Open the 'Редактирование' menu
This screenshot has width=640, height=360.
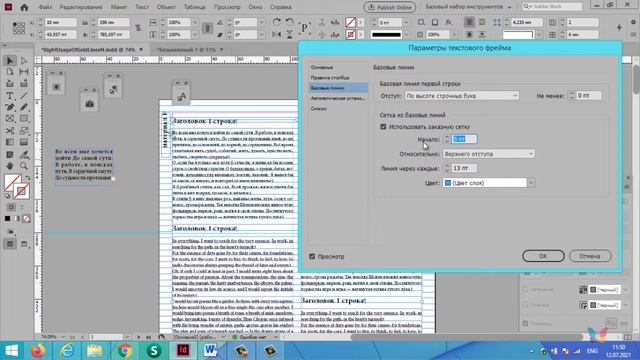pyautogui.click(x=81, y=7)
